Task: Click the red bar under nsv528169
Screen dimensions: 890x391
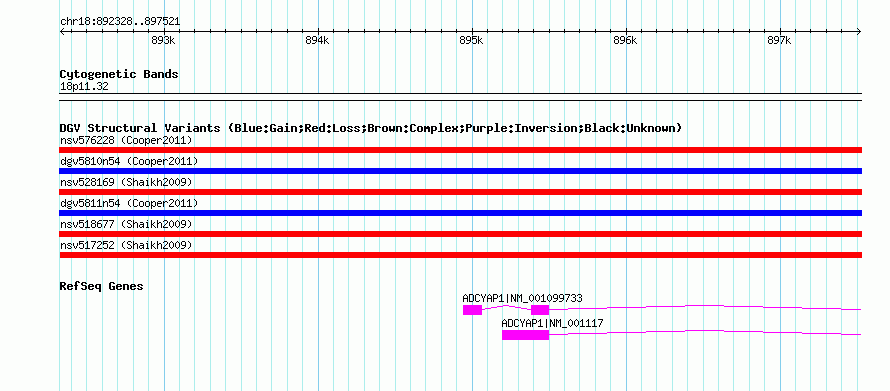Action: (x=461, y=192)
